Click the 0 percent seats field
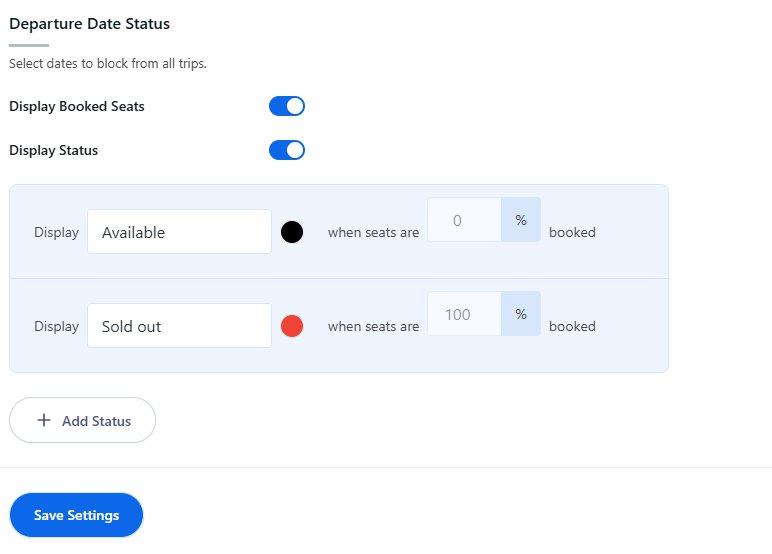772x554 pixels. [464, 221]
